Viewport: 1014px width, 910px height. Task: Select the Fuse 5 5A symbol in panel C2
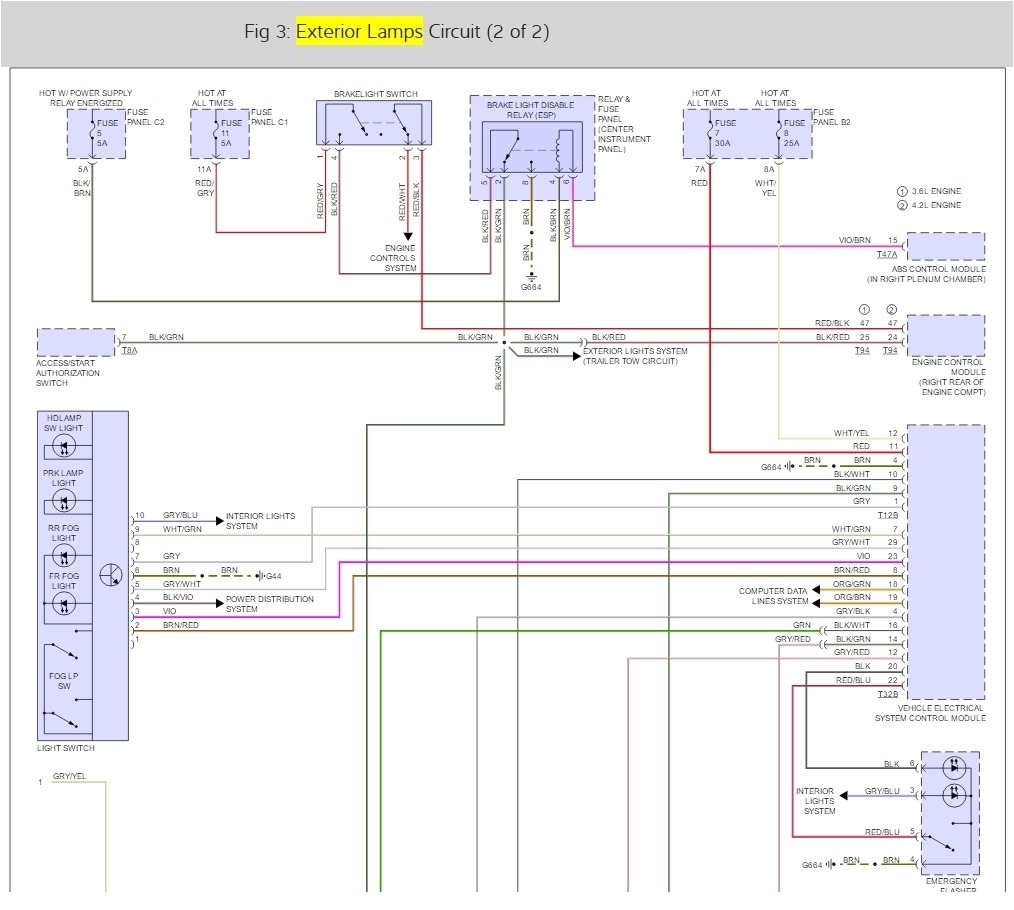point(93,132)
